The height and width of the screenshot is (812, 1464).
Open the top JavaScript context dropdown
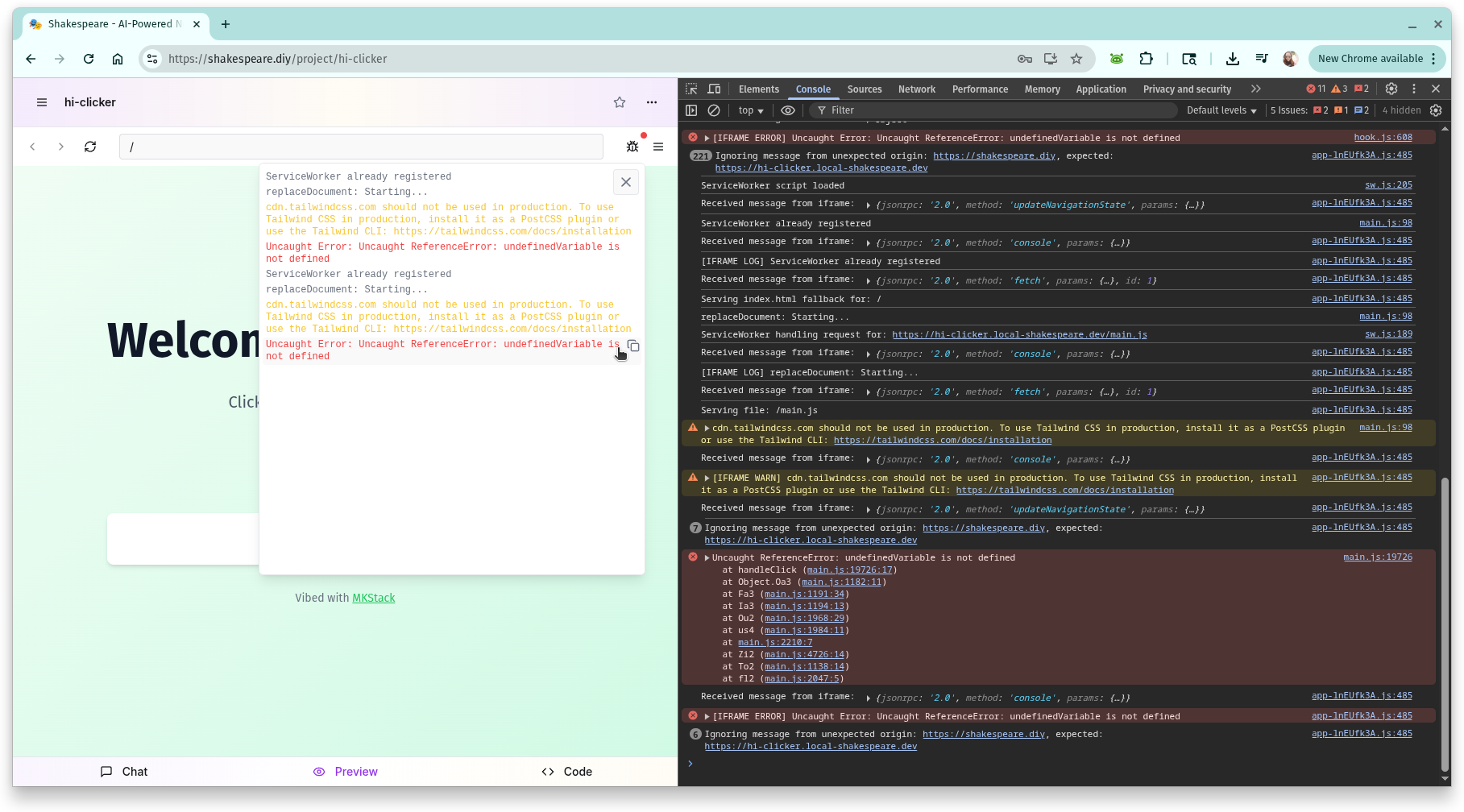(751, 110)
